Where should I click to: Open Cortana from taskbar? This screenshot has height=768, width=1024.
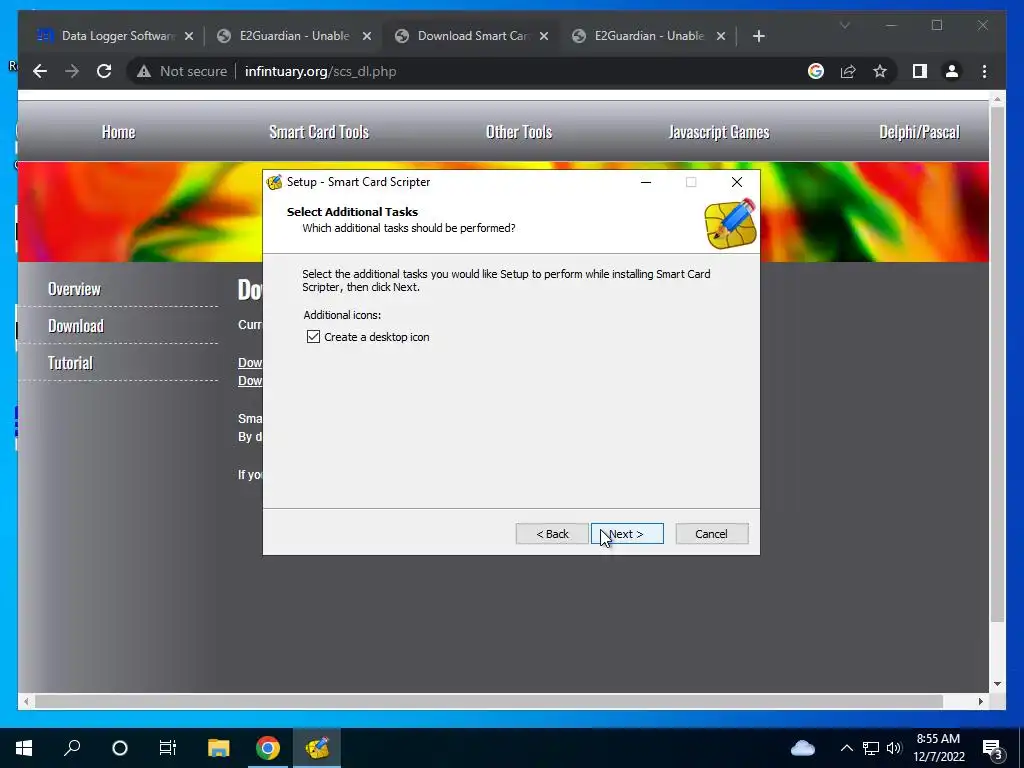pyautogui.click(x=120, y=748)
